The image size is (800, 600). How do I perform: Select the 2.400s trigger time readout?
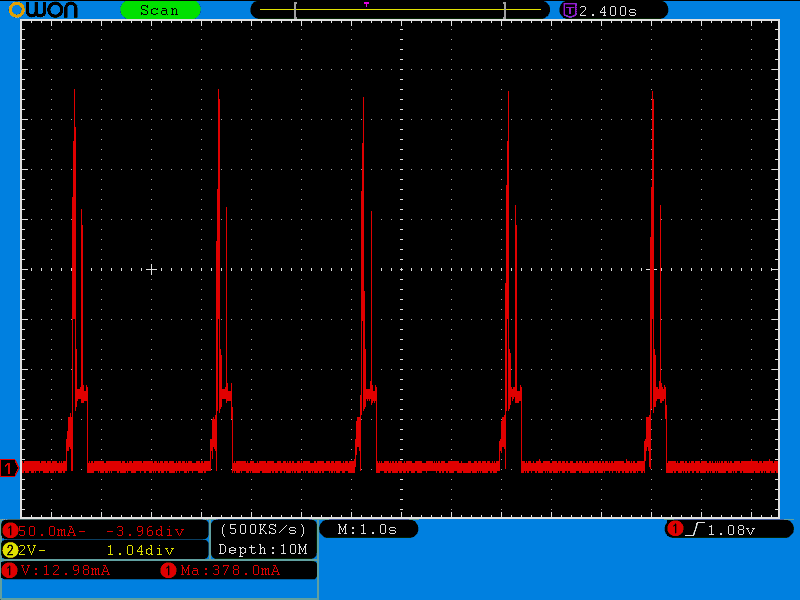(608, 10)
